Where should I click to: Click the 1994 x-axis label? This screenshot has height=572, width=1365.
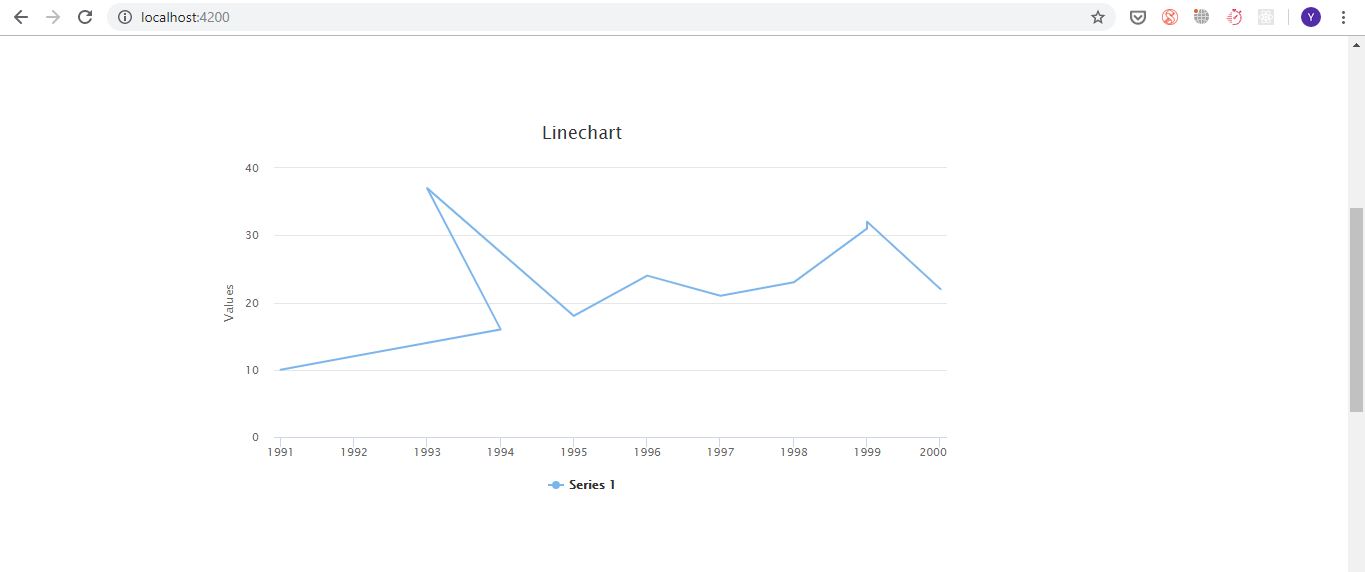point(500,452)
